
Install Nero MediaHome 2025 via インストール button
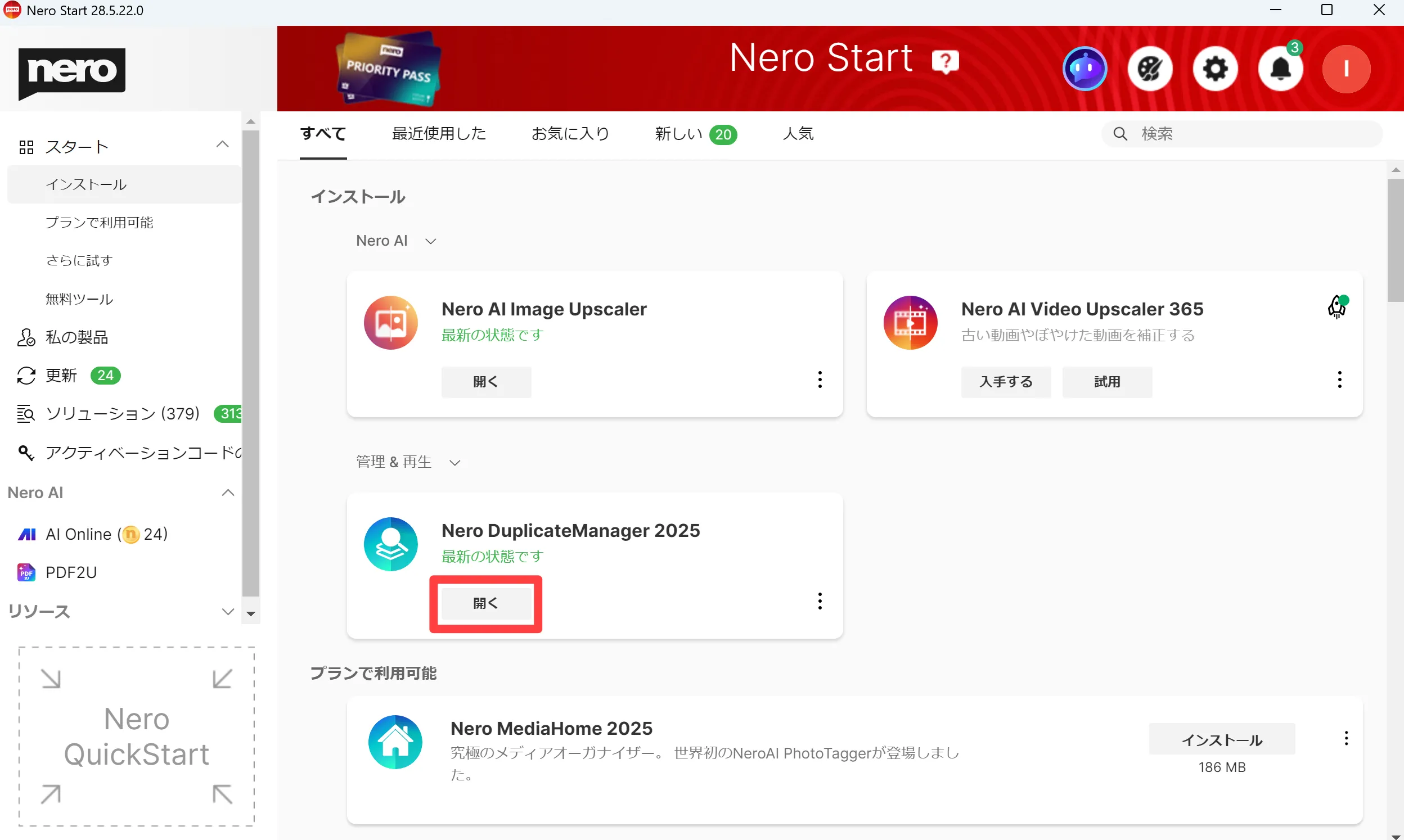pos(1222,739)
